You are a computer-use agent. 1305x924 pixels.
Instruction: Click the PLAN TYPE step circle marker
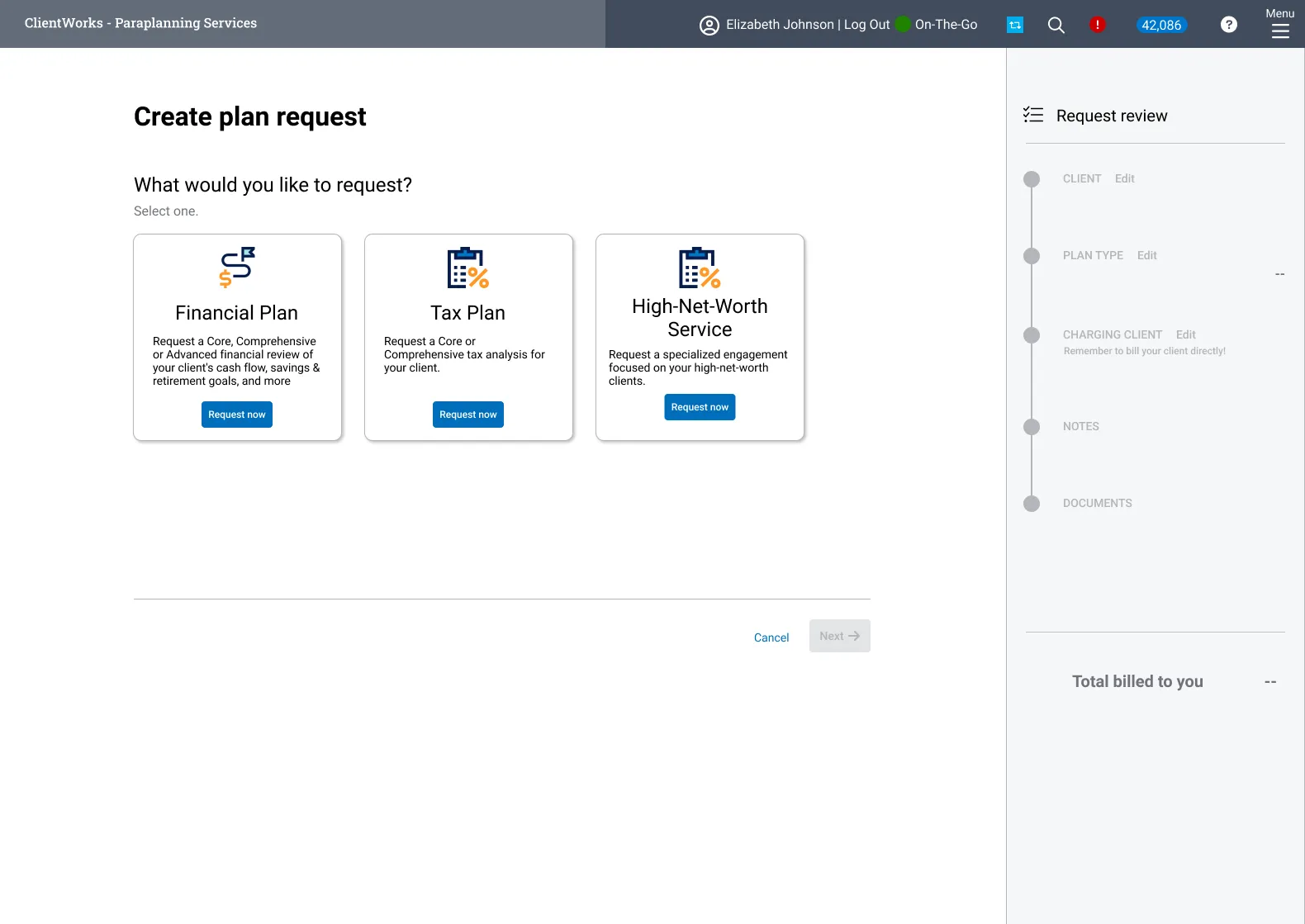pos(1032,256)
